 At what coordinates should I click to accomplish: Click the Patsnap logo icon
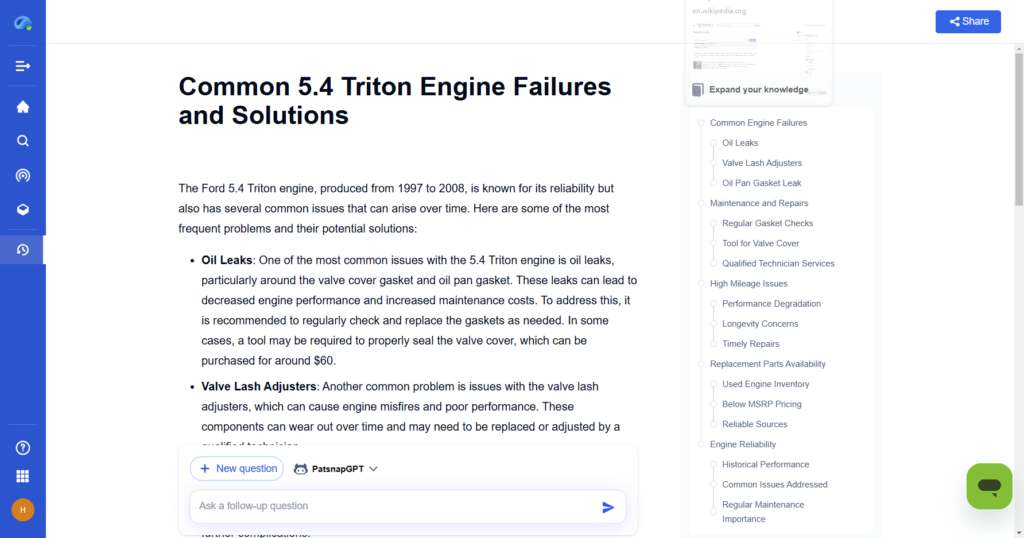click(x=22, y=22)
